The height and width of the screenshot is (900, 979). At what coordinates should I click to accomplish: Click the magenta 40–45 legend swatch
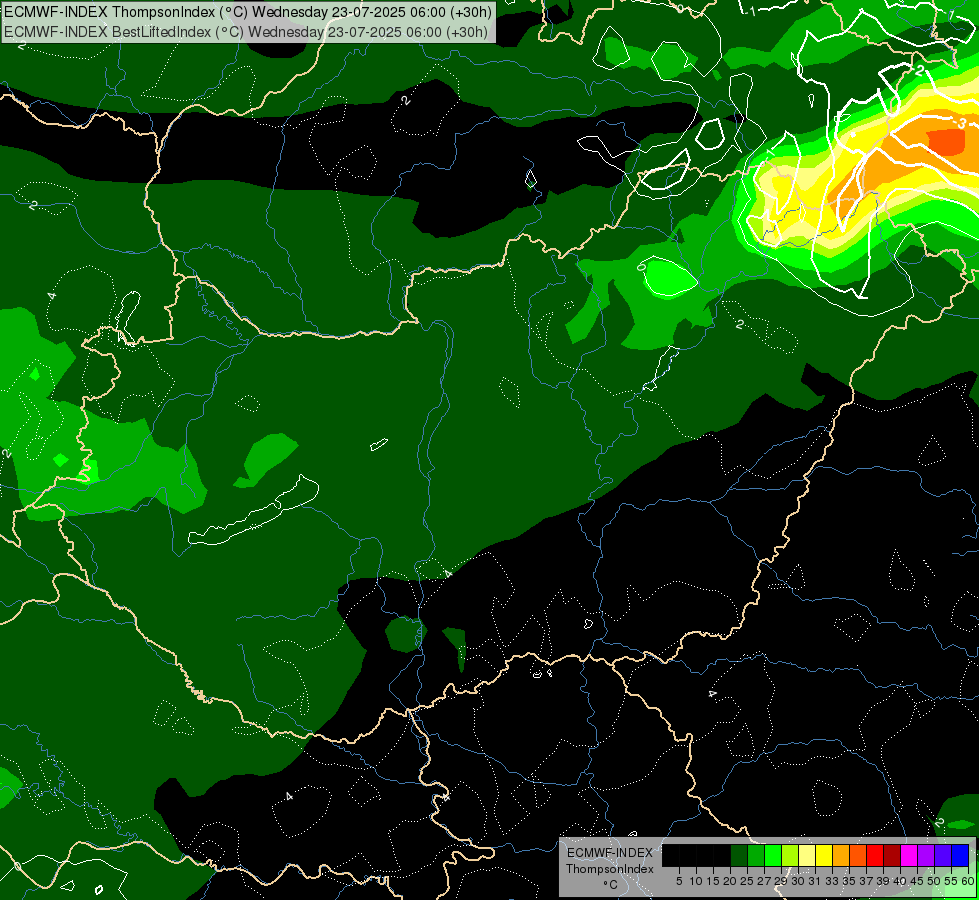click(x=909, y=855)
